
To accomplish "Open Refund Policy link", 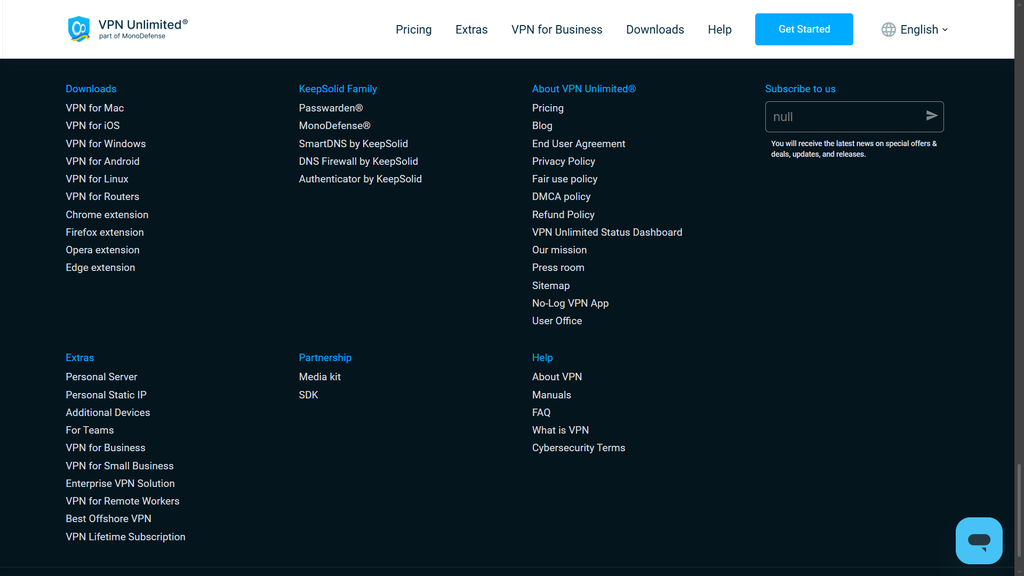I will tap(563, 215).
